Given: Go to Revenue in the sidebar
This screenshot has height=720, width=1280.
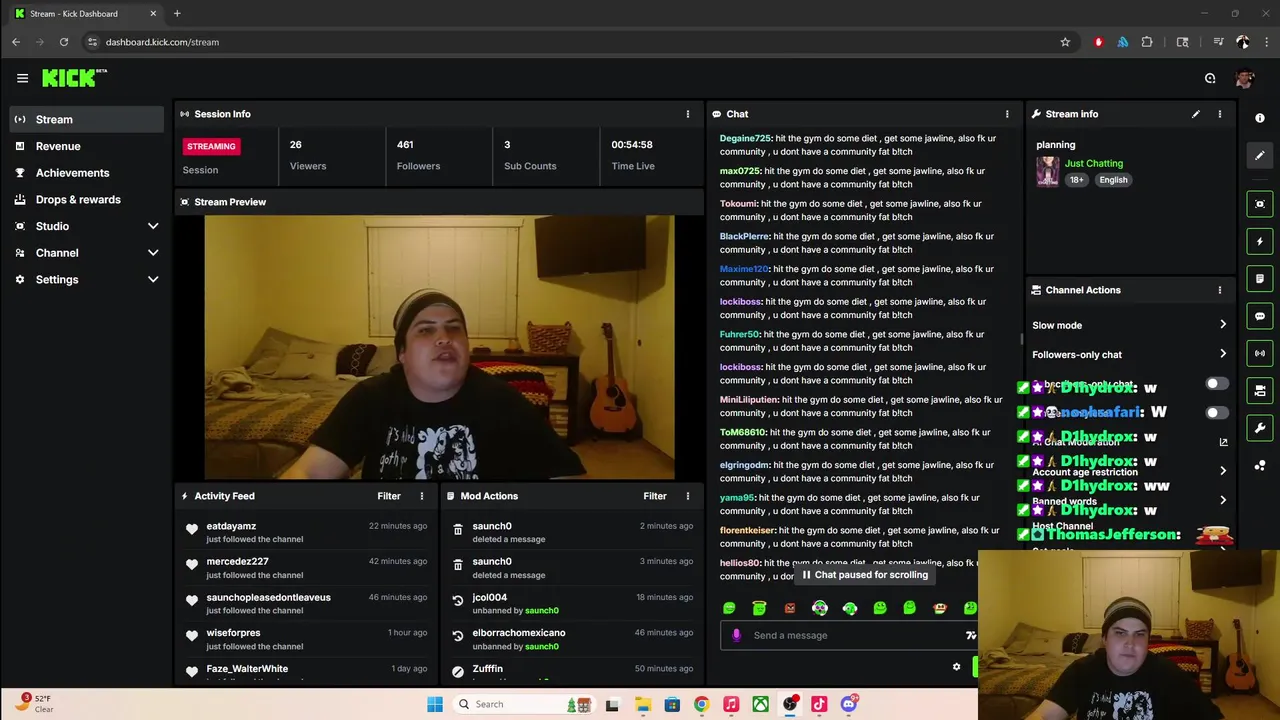Looking at the screenshot, I should 86,146.
